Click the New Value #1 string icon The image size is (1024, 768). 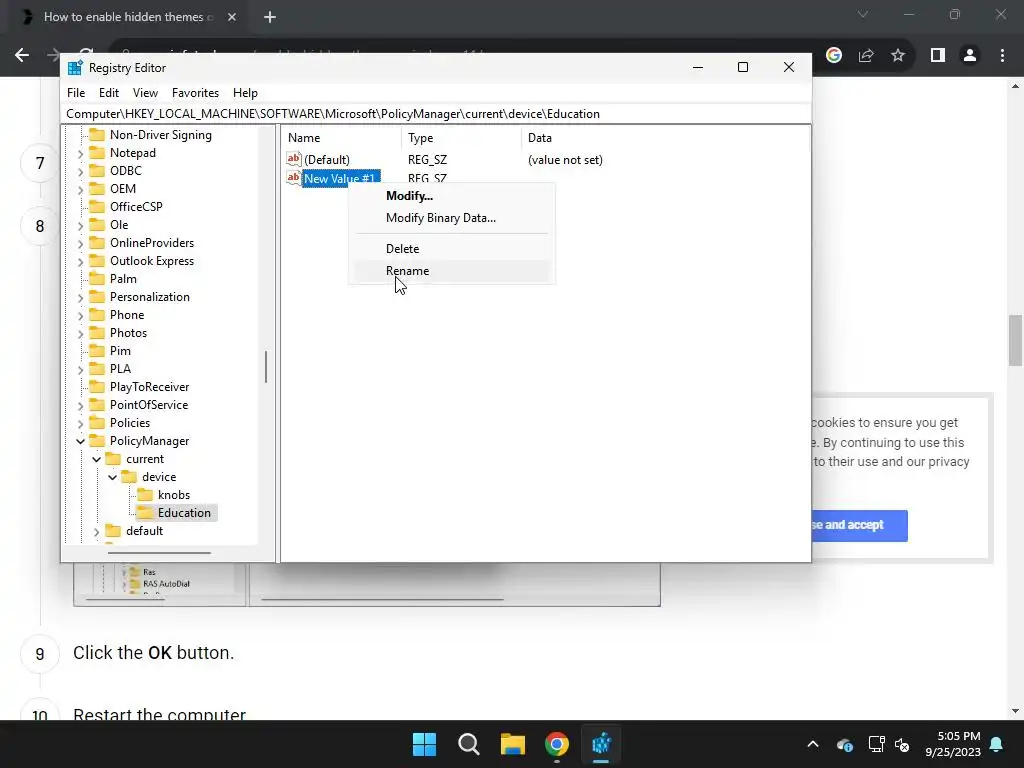[x=294, y=178]
